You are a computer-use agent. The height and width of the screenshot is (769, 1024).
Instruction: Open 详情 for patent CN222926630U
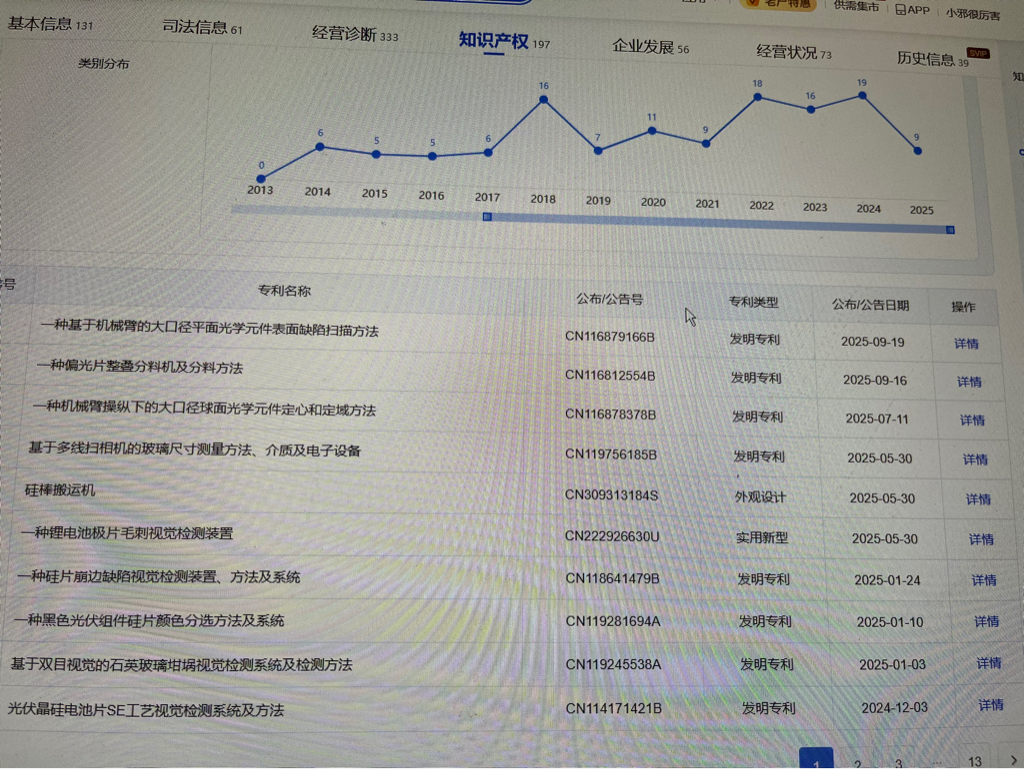981,539
